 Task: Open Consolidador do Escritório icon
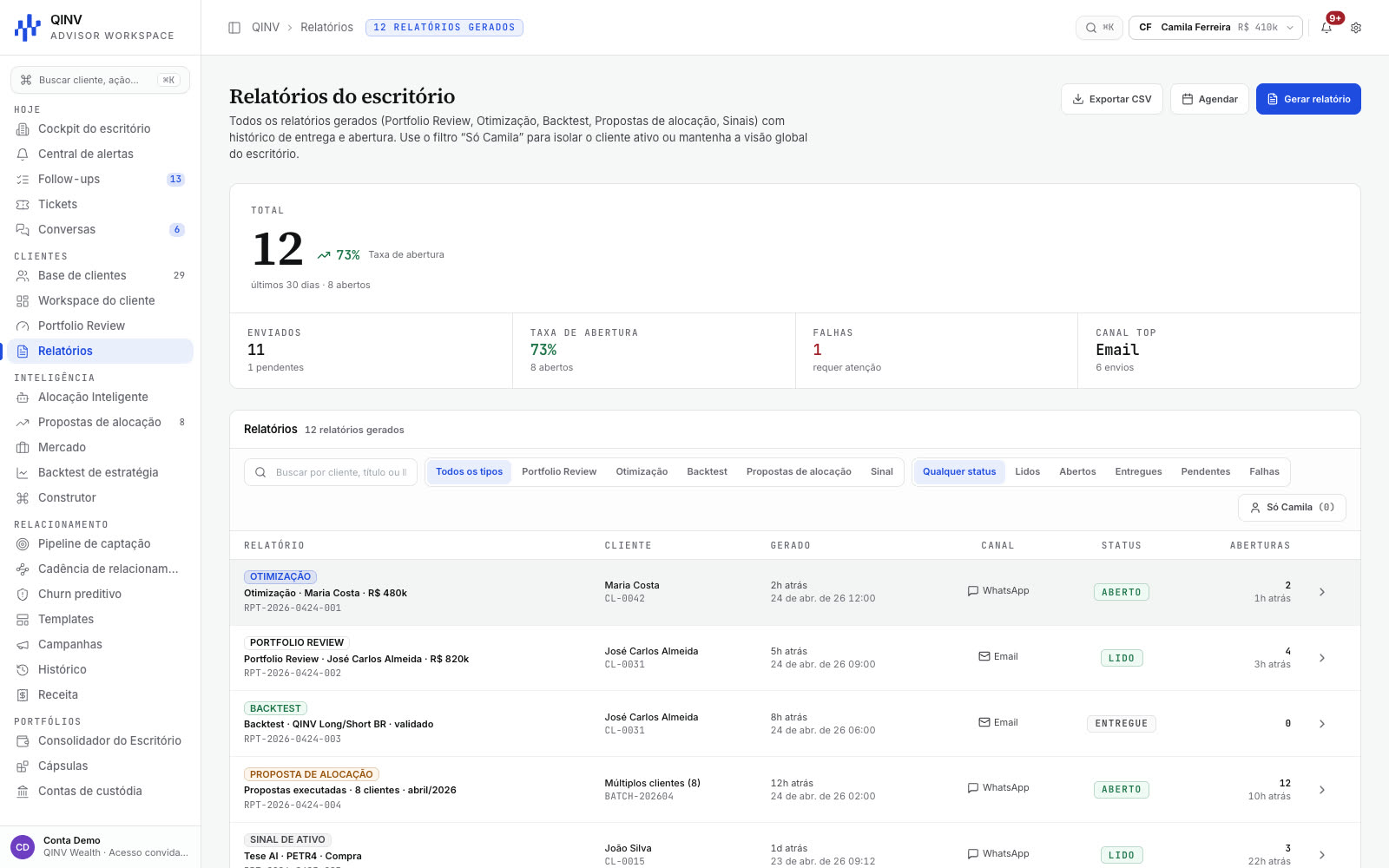[23, 741]
